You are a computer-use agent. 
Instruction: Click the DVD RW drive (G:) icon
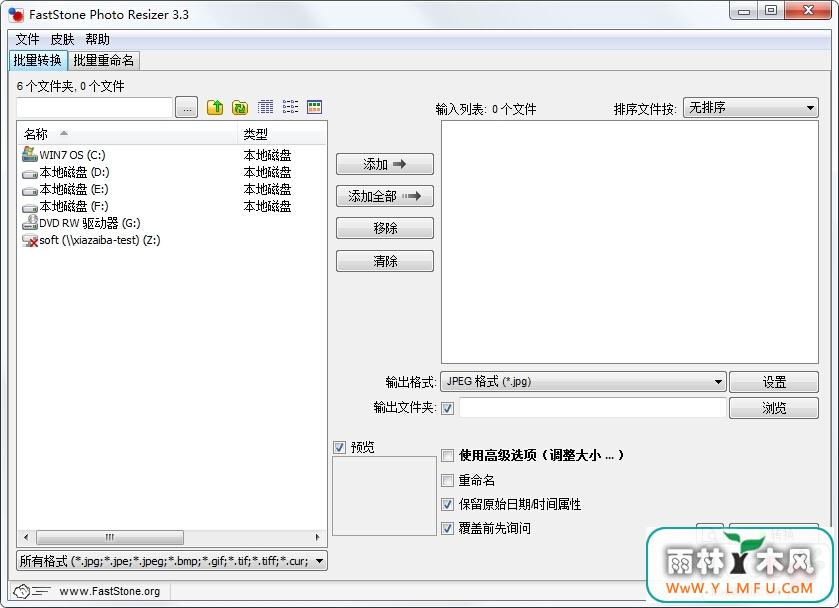29,223
